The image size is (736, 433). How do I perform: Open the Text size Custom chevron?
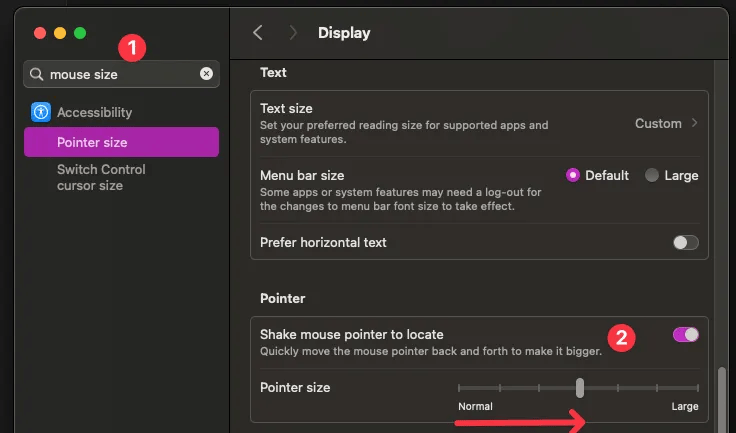(694, 124)
